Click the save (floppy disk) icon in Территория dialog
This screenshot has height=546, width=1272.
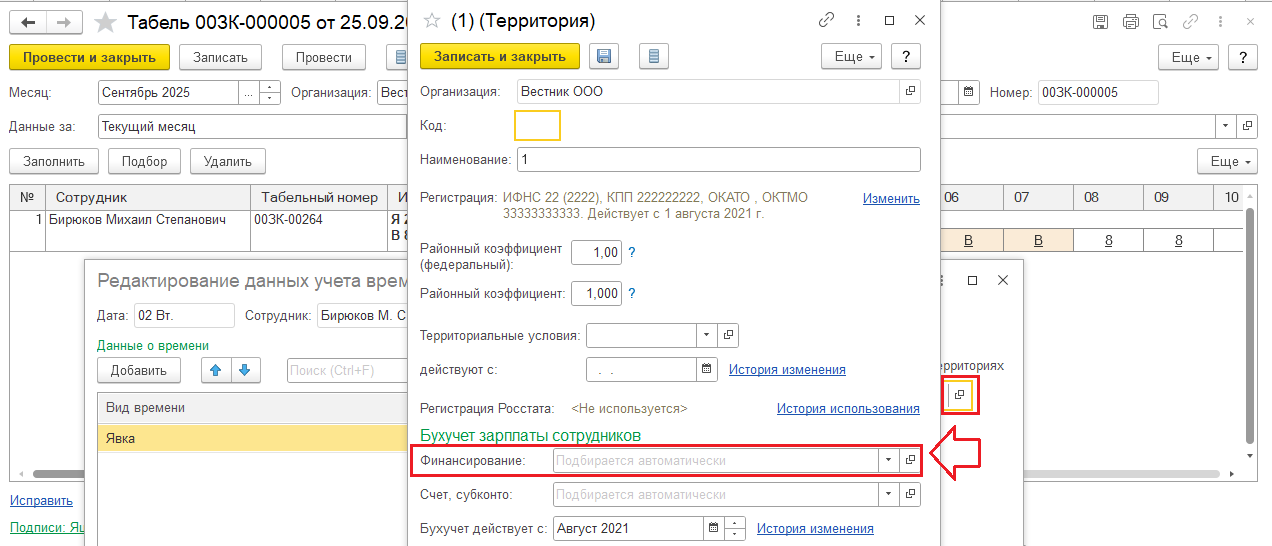tap(603, 56)
